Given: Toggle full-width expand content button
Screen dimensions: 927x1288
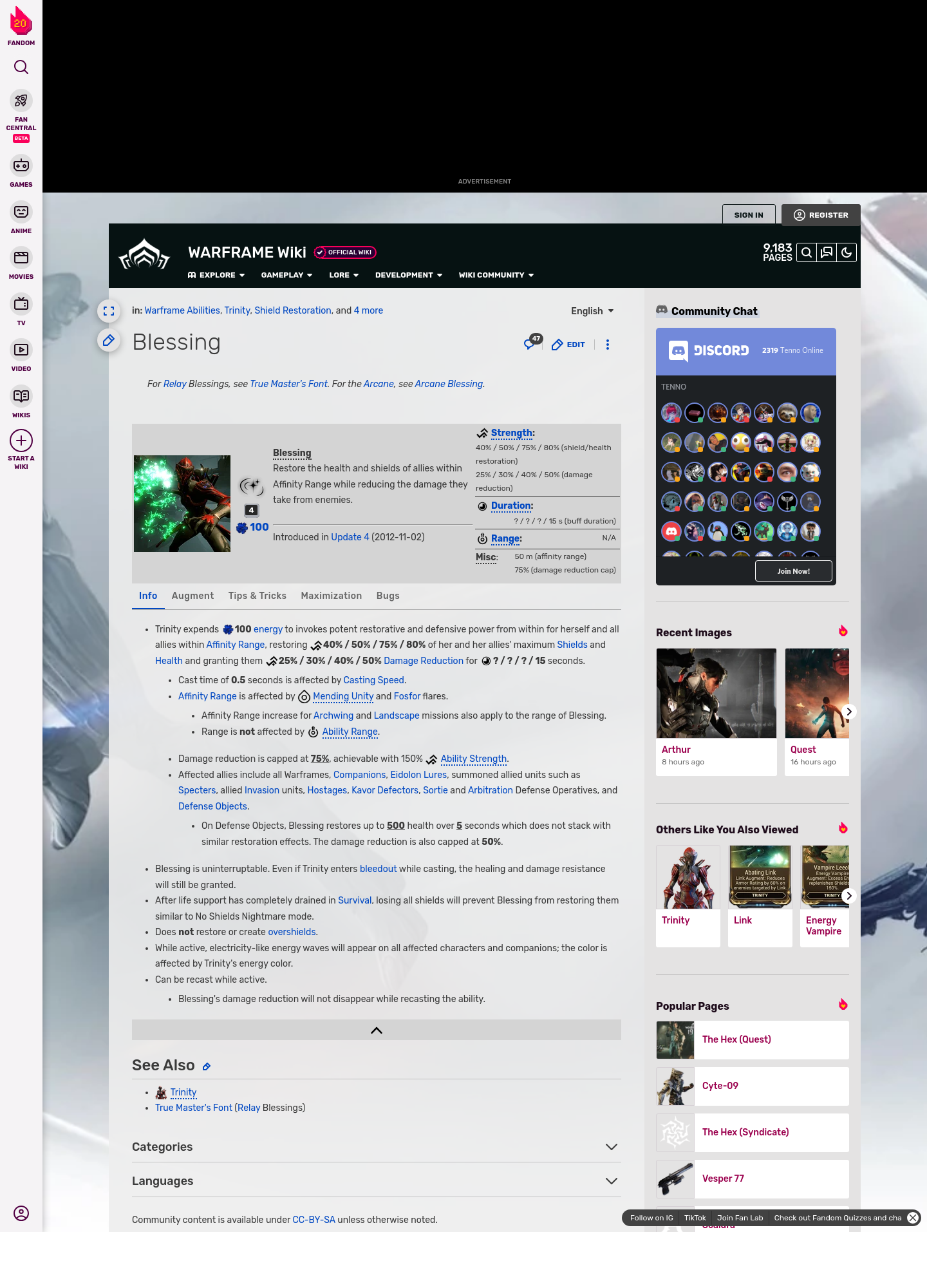Looking at the screenshot, I should pyautogui.click(x=109, y=311).
